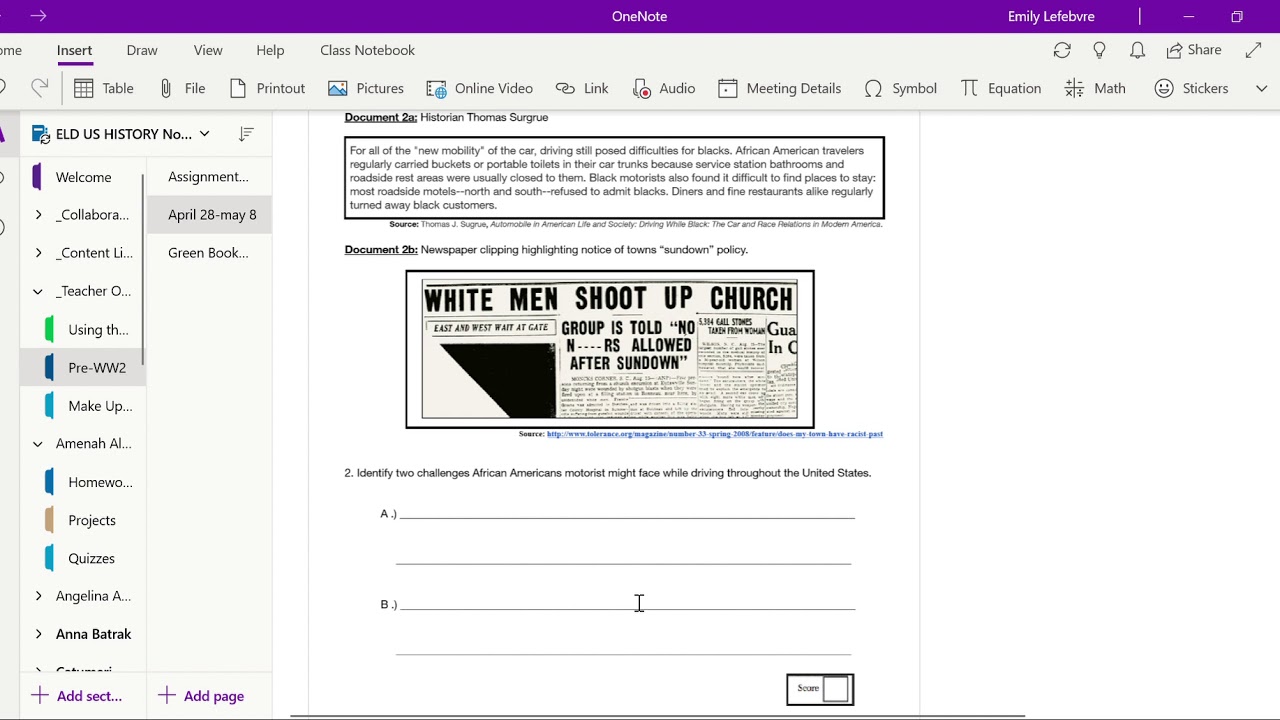Expand the Anna Batrak student group
The width and height of the screenshot is (1280, 720).
tap(38, 634)
